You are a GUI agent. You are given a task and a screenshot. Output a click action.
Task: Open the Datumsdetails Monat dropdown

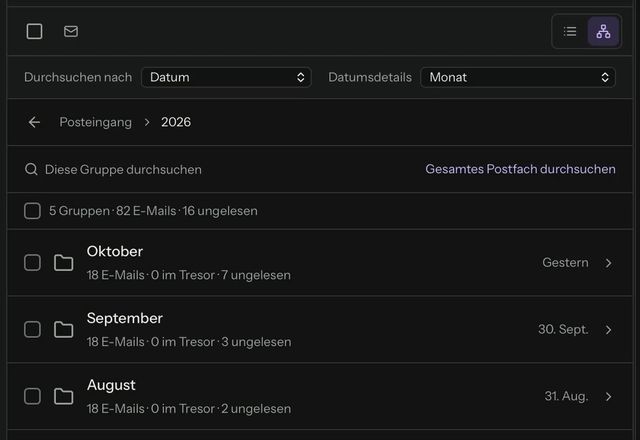click(518, 77)
